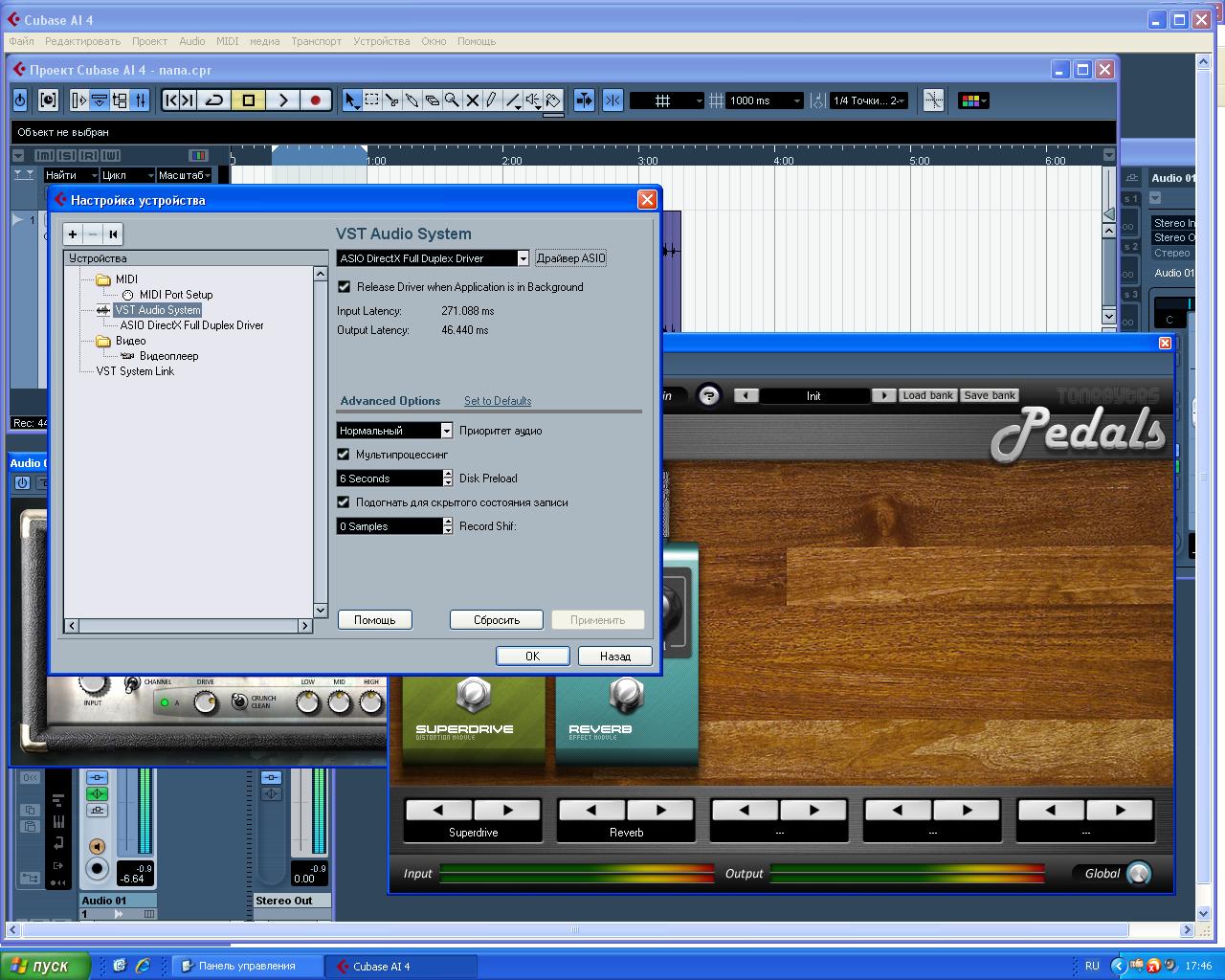Toggle the Cycle loop button
Screen dimensions: 1225x980
point(215,100)
